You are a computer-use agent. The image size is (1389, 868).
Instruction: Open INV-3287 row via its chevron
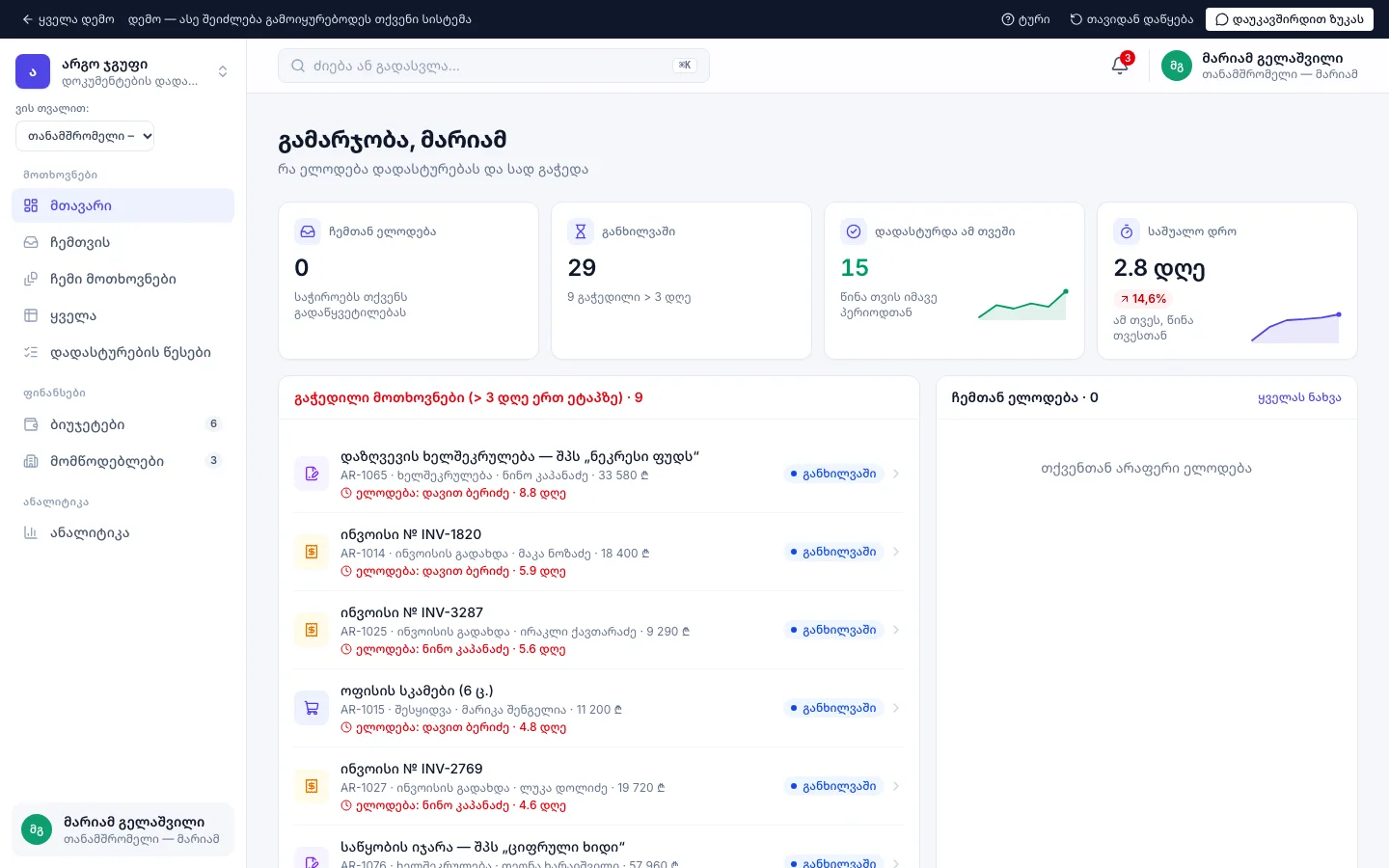(x=896, y=630)
